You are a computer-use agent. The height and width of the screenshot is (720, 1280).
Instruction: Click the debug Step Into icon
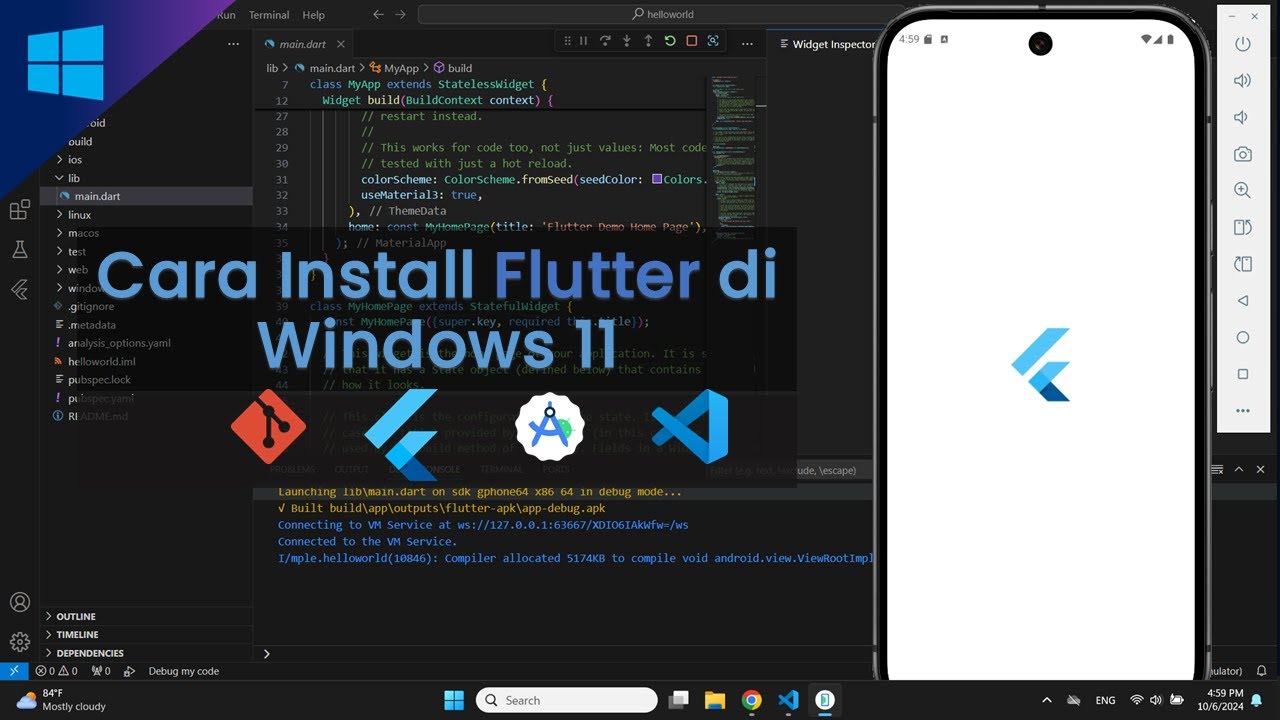[x=627, y=41]
